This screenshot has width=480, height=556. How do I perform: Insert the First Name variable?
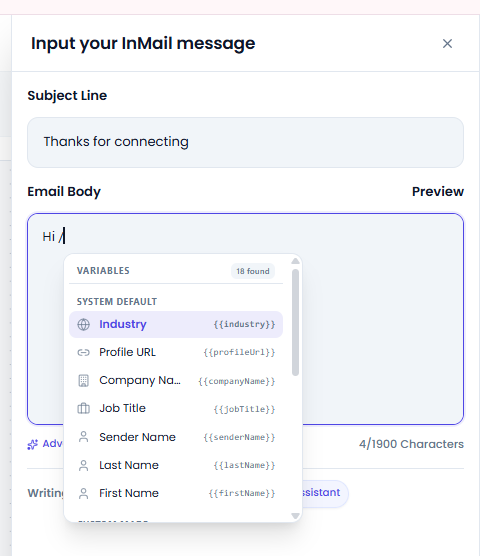[176, 493]
